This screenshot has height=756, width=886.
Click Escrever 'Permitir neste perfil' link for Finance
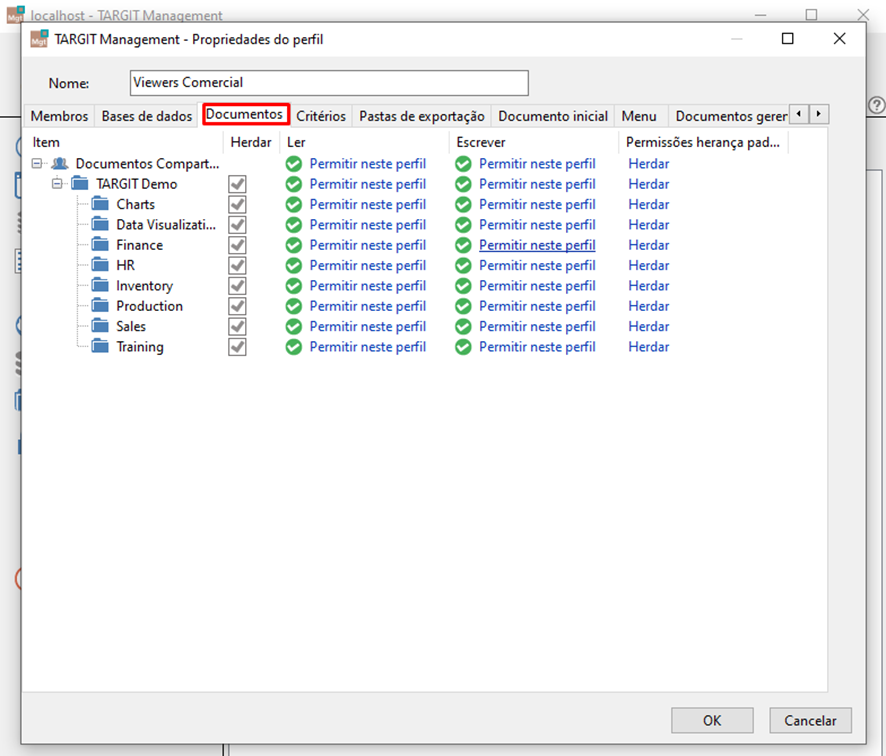point(537,245)
